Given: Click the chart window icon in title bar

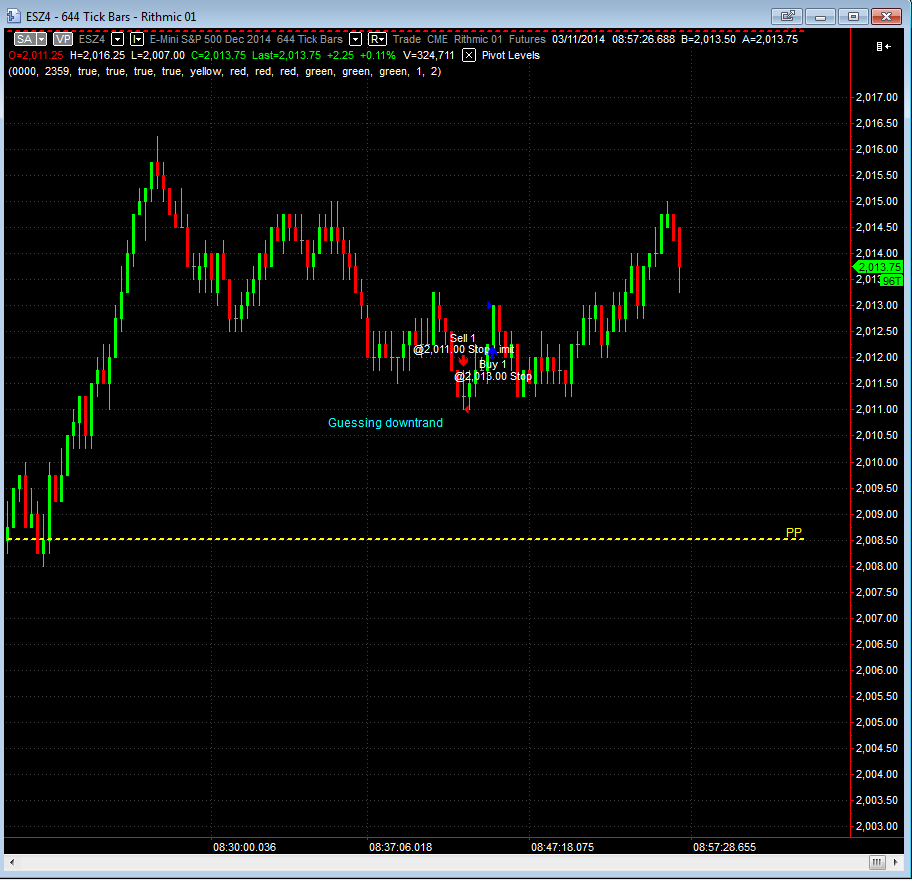Looking at the screenshot, I should pyautogui.click(x=13, y=16).
